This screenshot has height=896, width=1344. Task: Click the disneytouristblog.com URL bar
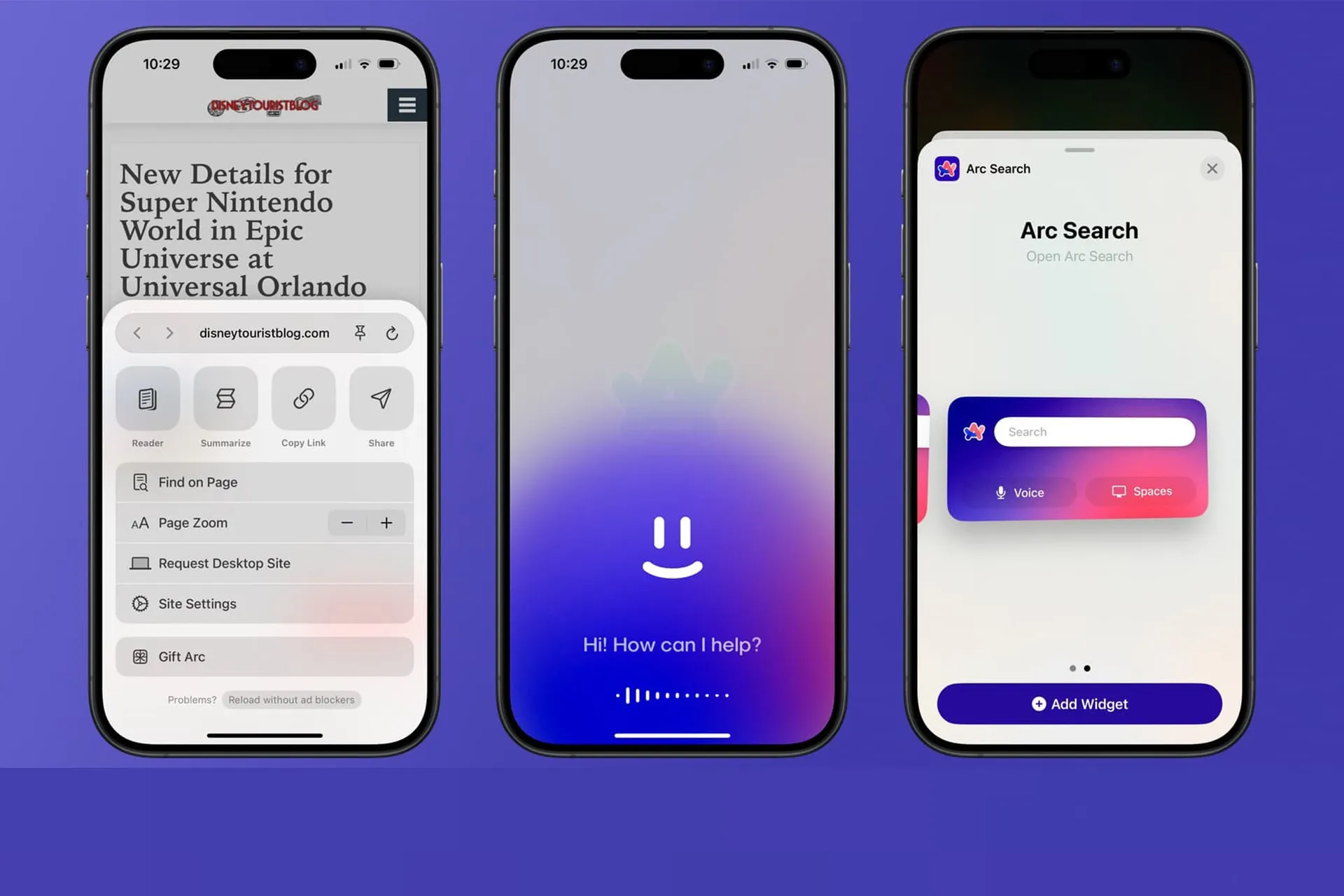click(264, 332)
